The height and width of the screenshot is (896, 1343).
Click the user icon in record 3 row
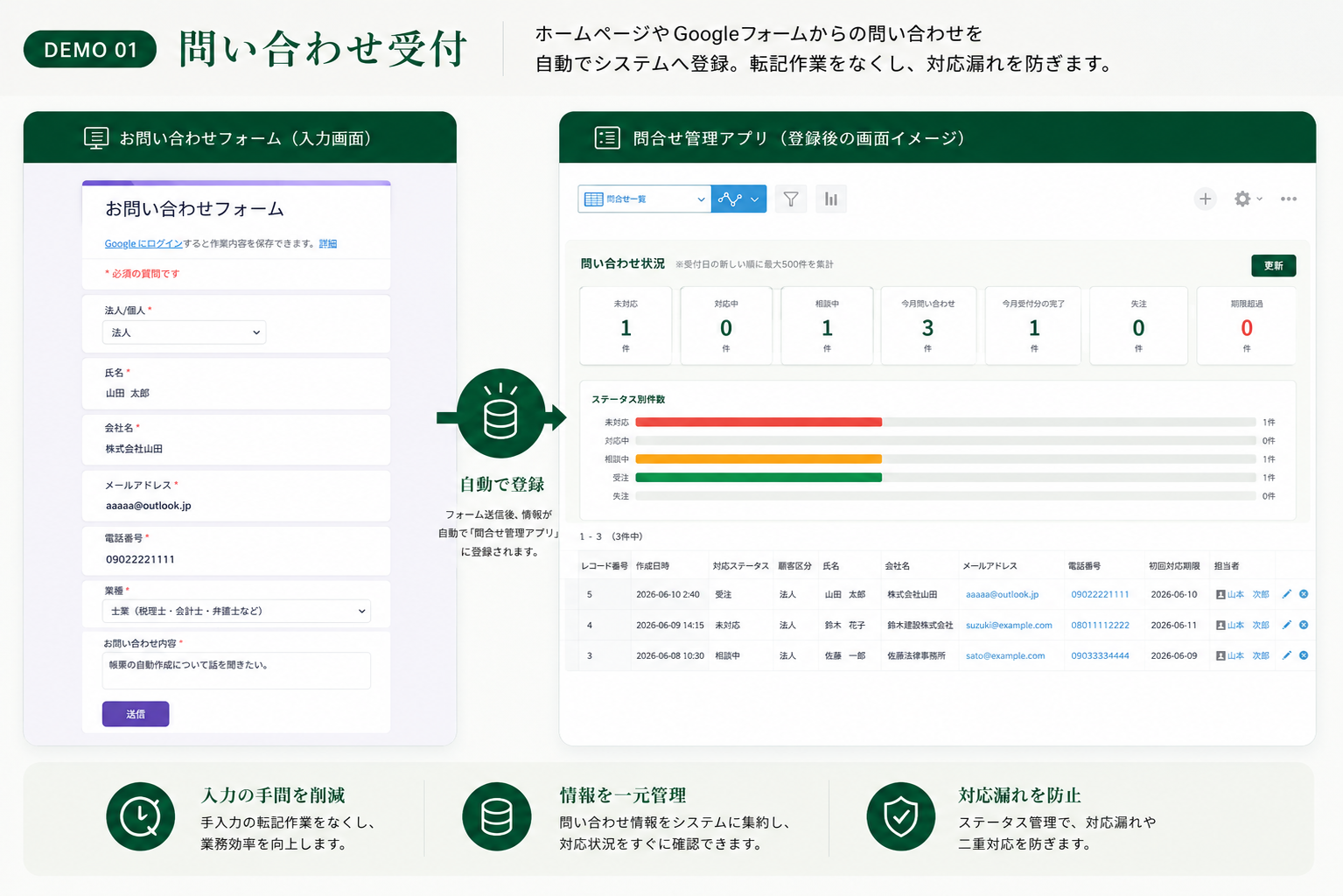point(1221,655)
